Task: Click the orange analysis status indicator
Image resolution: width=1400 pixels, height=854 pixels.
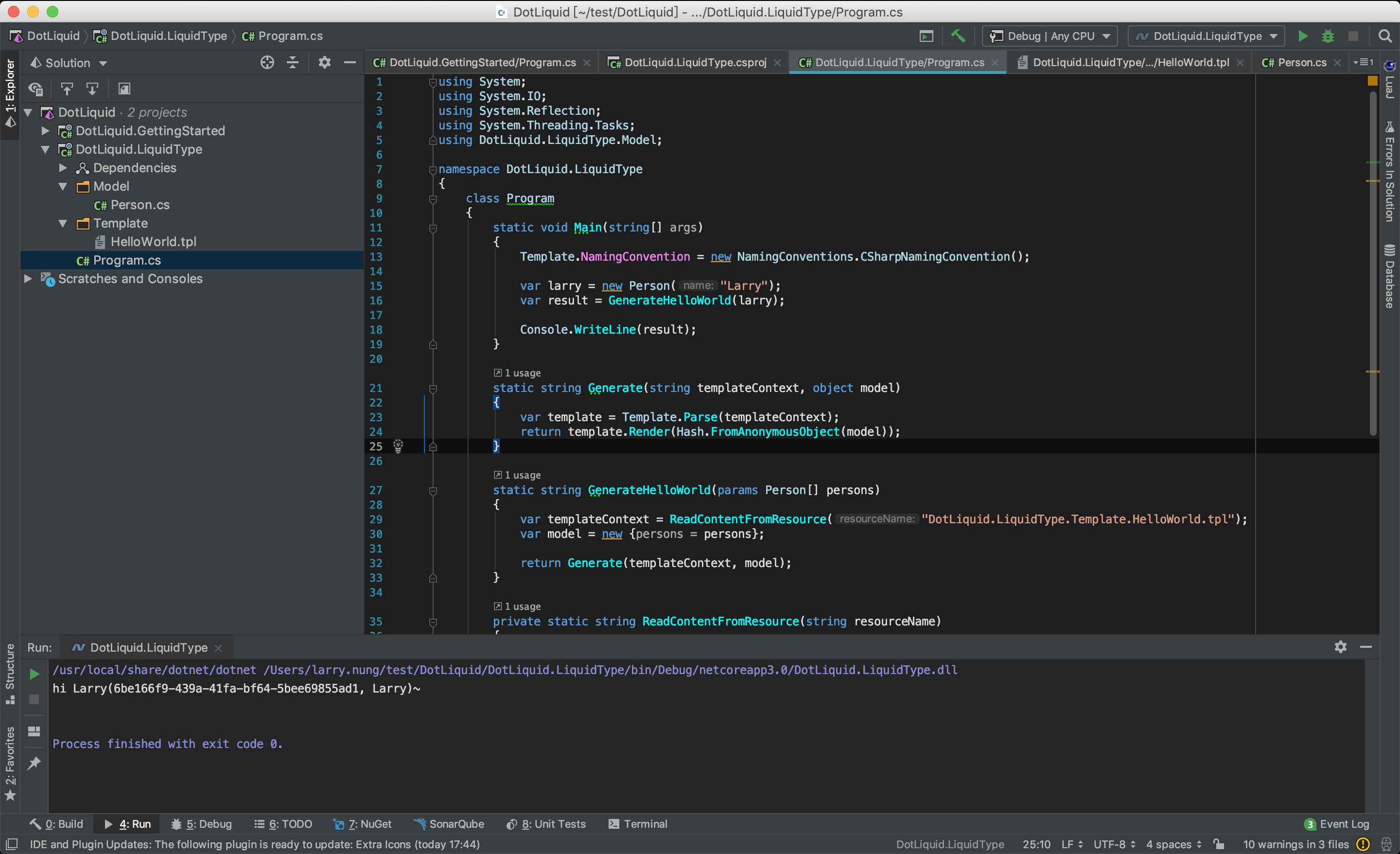Action: 1373,81
